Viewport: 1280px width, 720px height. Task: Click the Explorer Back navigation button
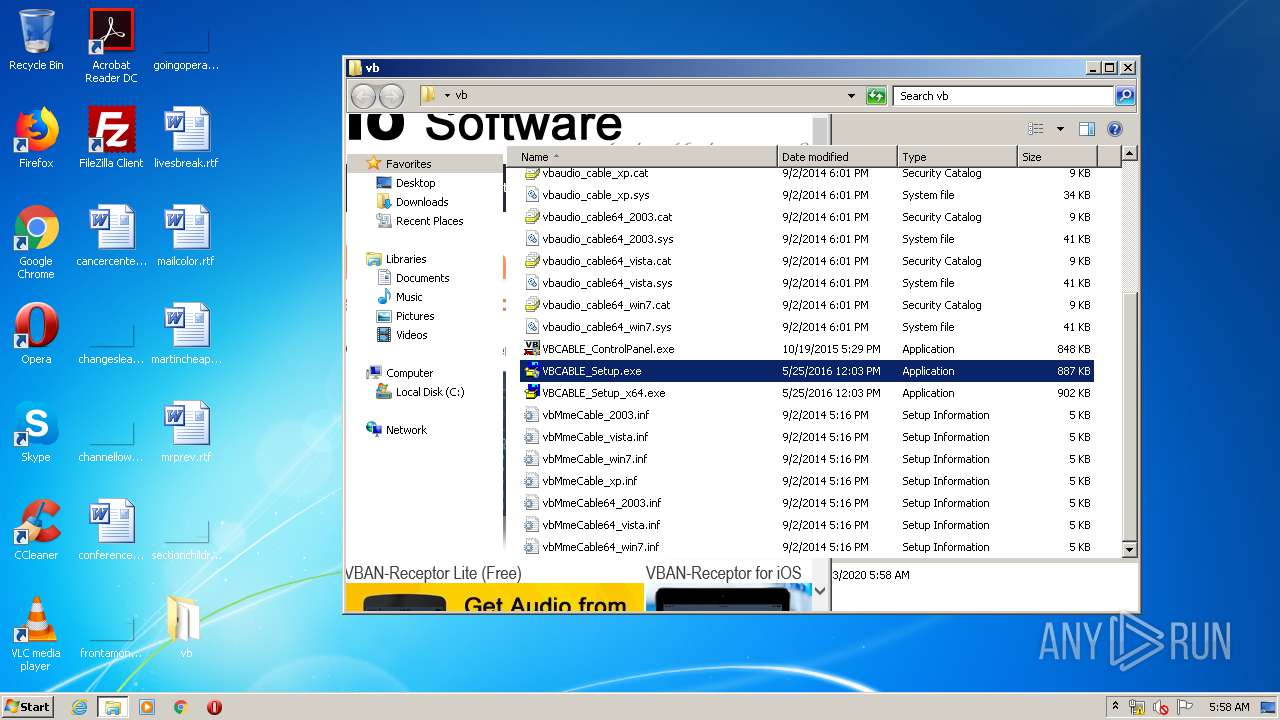click(x=363, y=96)
